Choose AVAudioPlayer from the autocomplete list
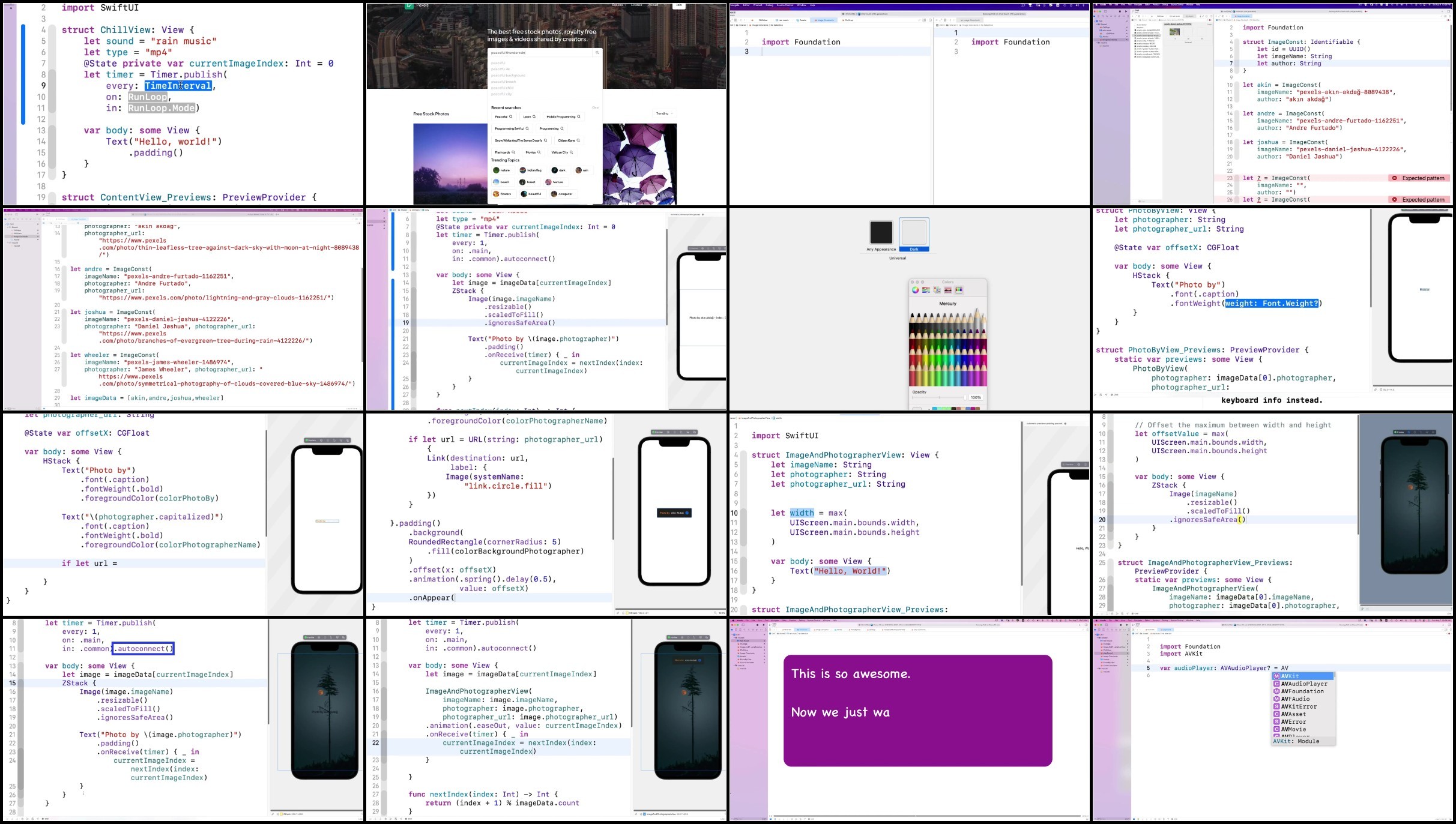The width and height of the screenshot is (1456, 824). tap(1303, 684)
